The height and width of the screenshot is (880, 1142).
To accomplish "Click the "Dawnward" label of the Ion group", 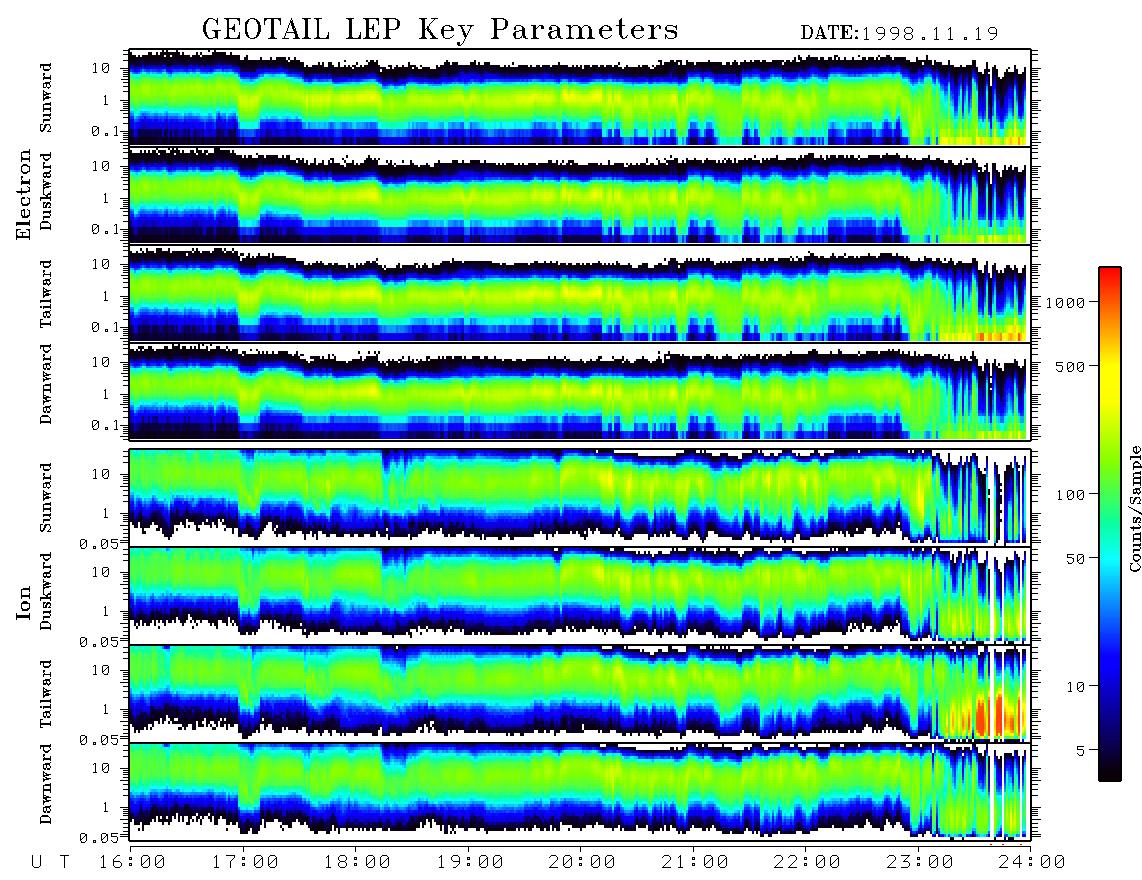I will click(x=46, y=783).
